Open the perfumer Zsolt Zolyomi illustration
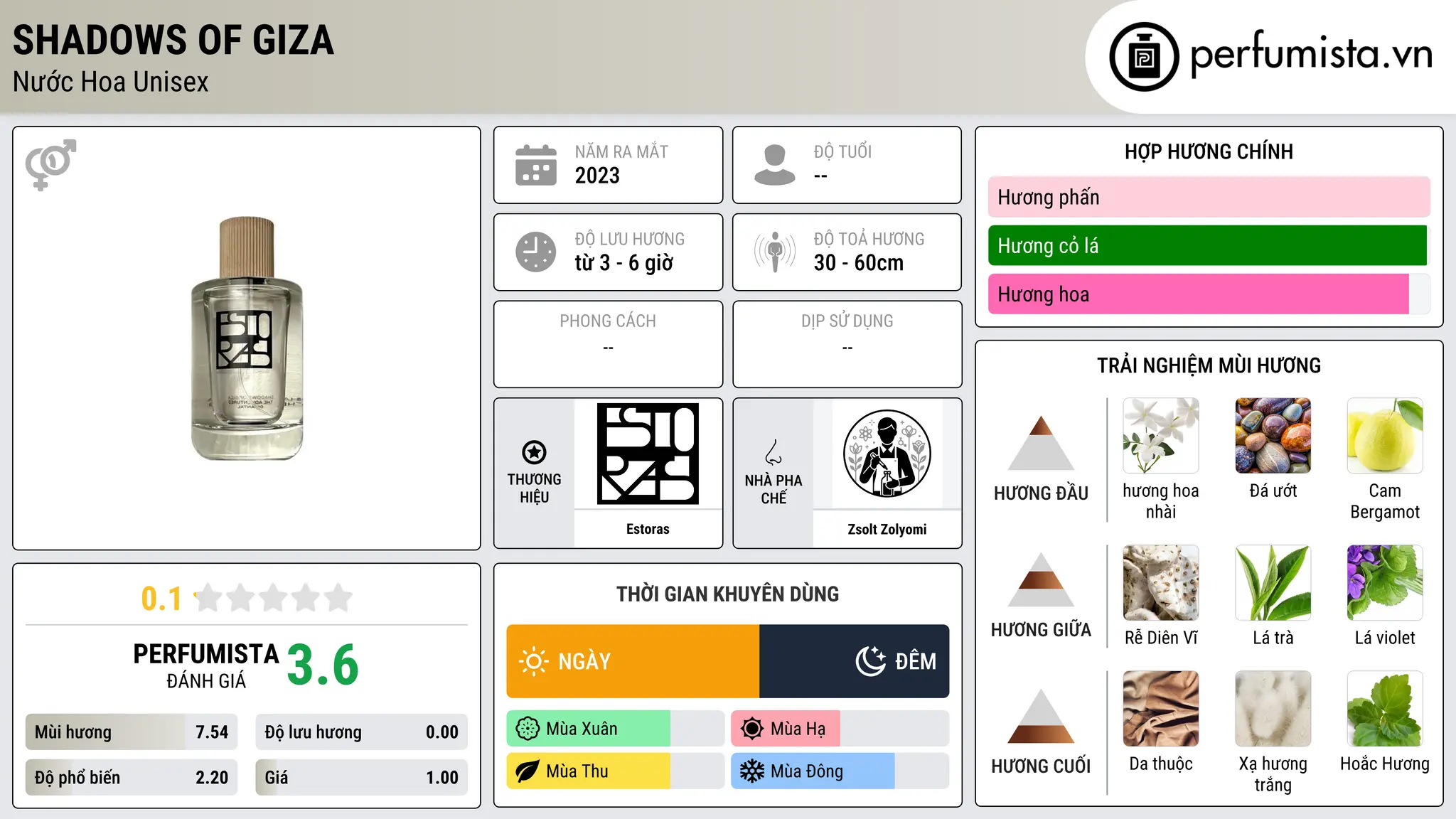Screen dimensions: 1456x819 887,454
